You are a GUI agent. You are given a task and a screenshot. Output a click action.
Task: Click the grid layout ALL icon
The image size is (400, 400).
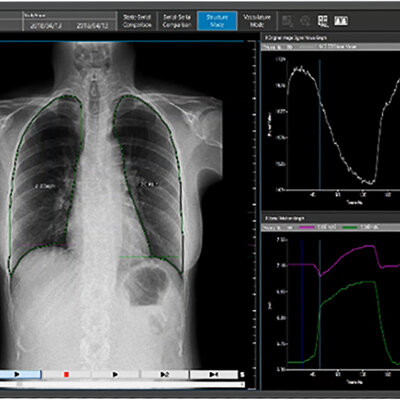click(x=323, y=21)
